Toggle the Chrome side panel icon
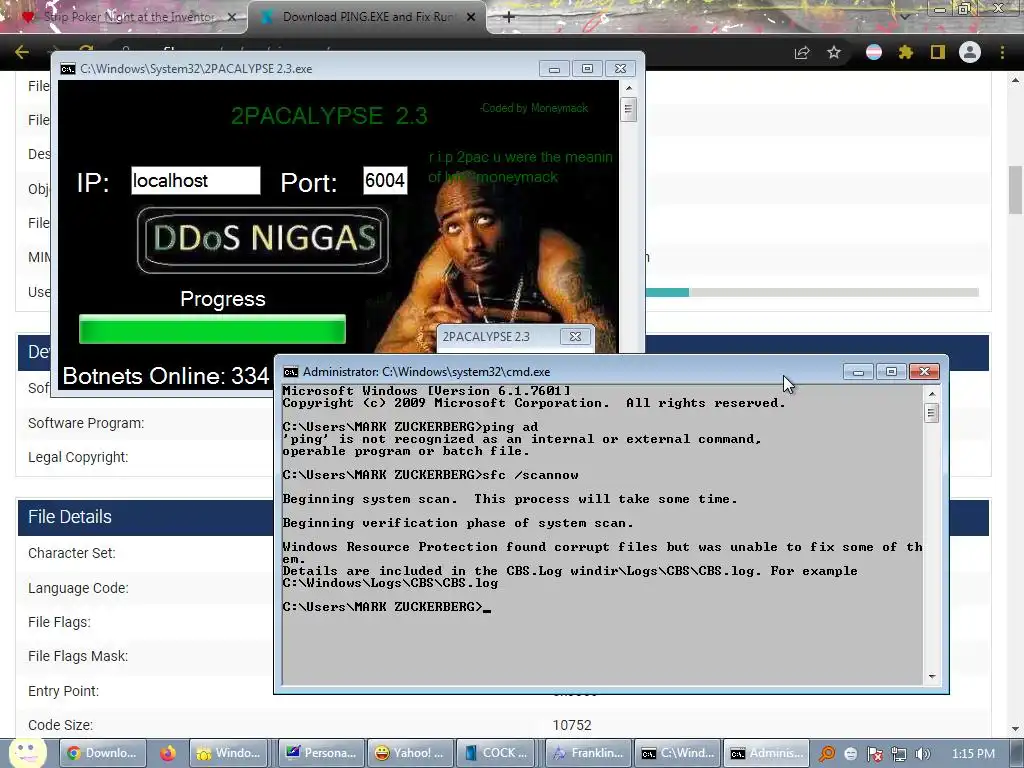The image size is (1024, 768). (938, 52)
